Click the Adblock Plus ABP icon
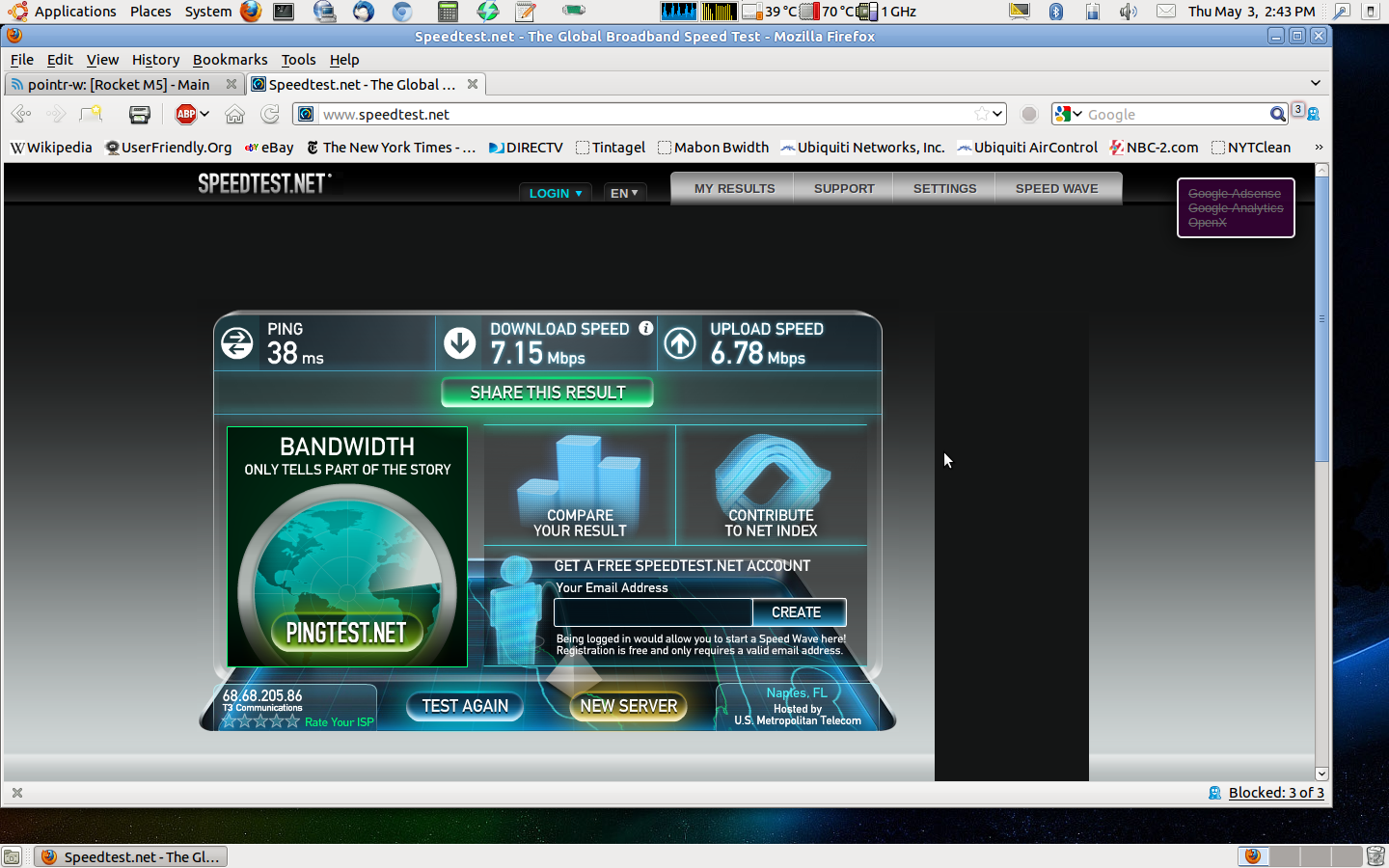This screenshot has width=1389, height=868. pyautogui.click(x=185, y=115)
